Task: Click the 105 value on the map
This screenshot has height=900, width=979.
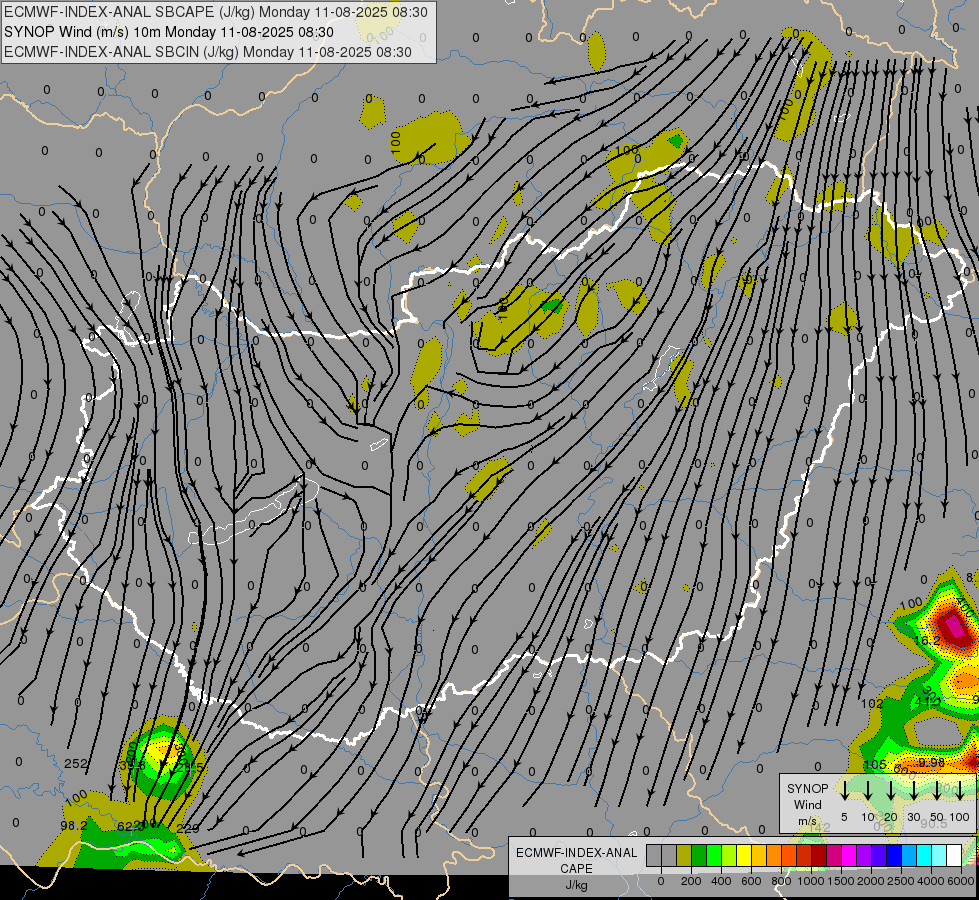Action: 875,764
